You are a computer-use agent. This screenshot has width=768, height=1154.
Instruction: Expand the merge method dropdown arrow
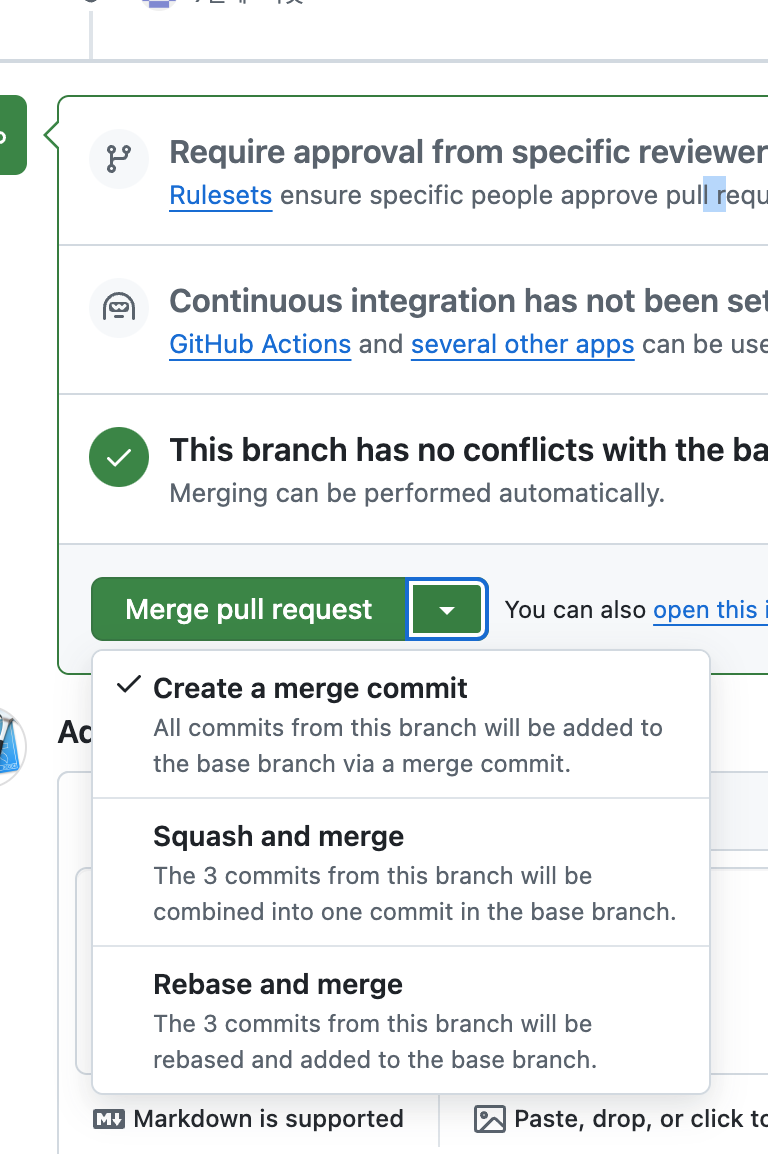coord(447,609)
